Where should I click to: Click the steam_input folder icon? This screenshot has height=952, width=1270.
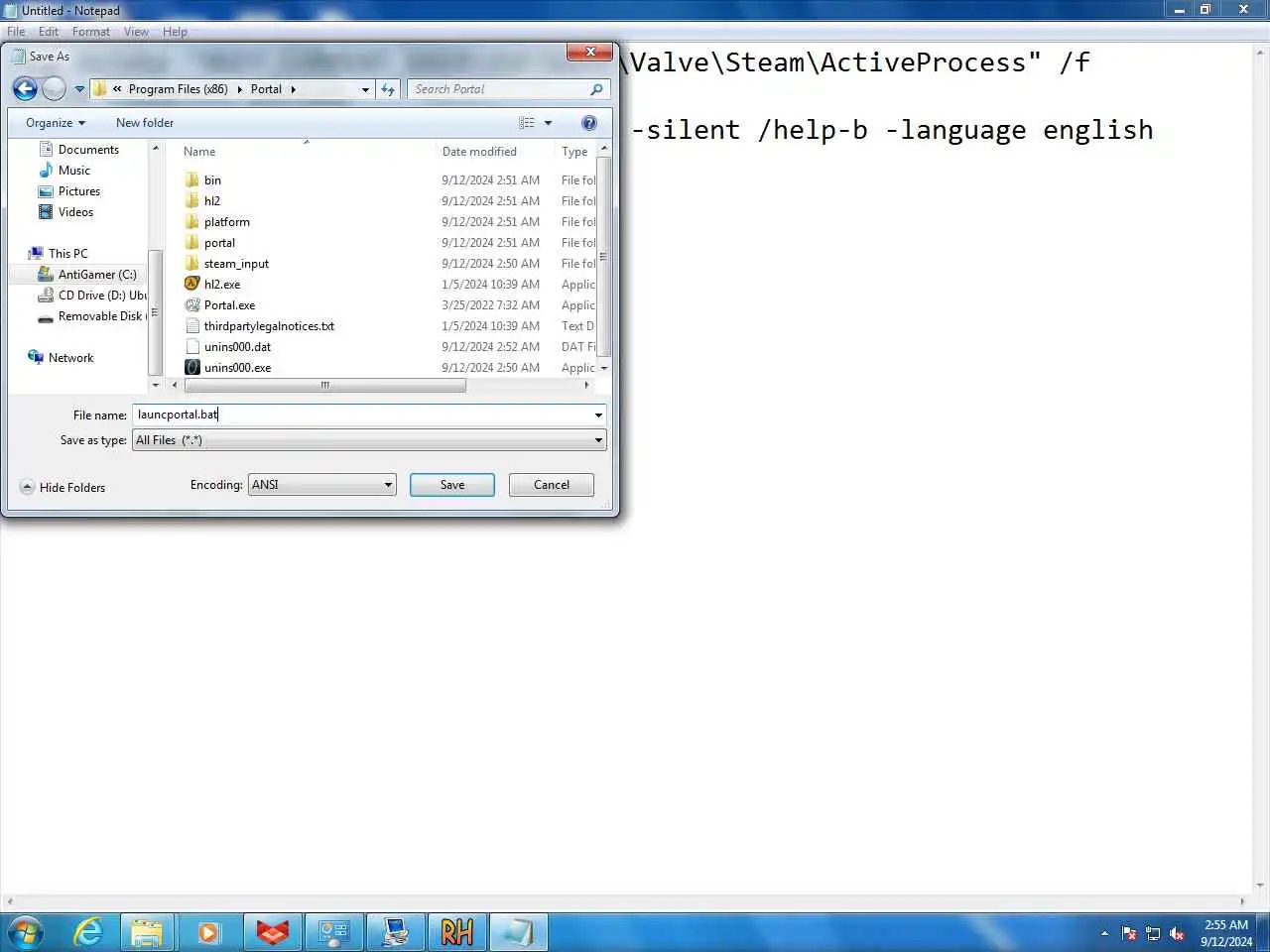coord(192,264)
